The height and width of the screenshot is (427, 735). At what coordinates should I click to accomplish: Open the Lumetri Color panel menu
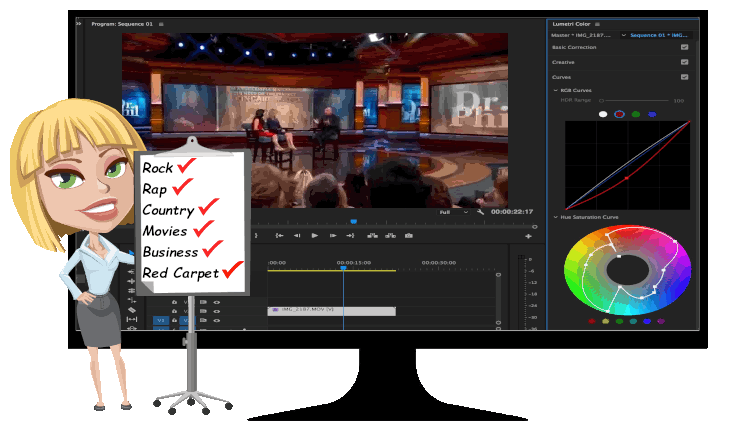coord(597,24)
